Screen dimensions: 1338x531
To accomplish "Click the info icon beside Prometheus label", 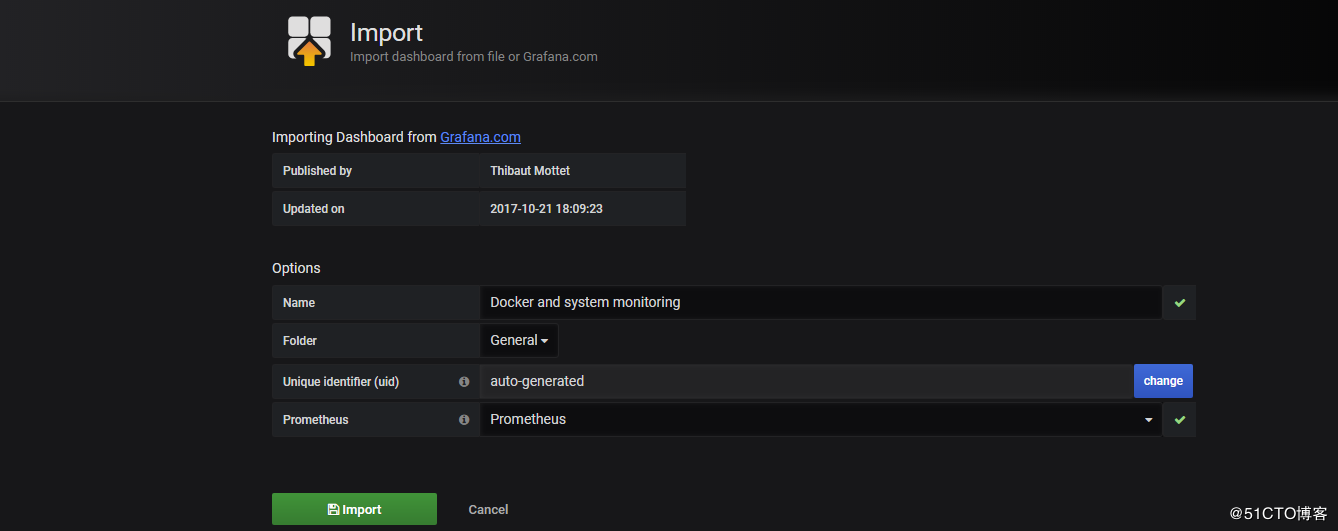I will coord(464,420).
